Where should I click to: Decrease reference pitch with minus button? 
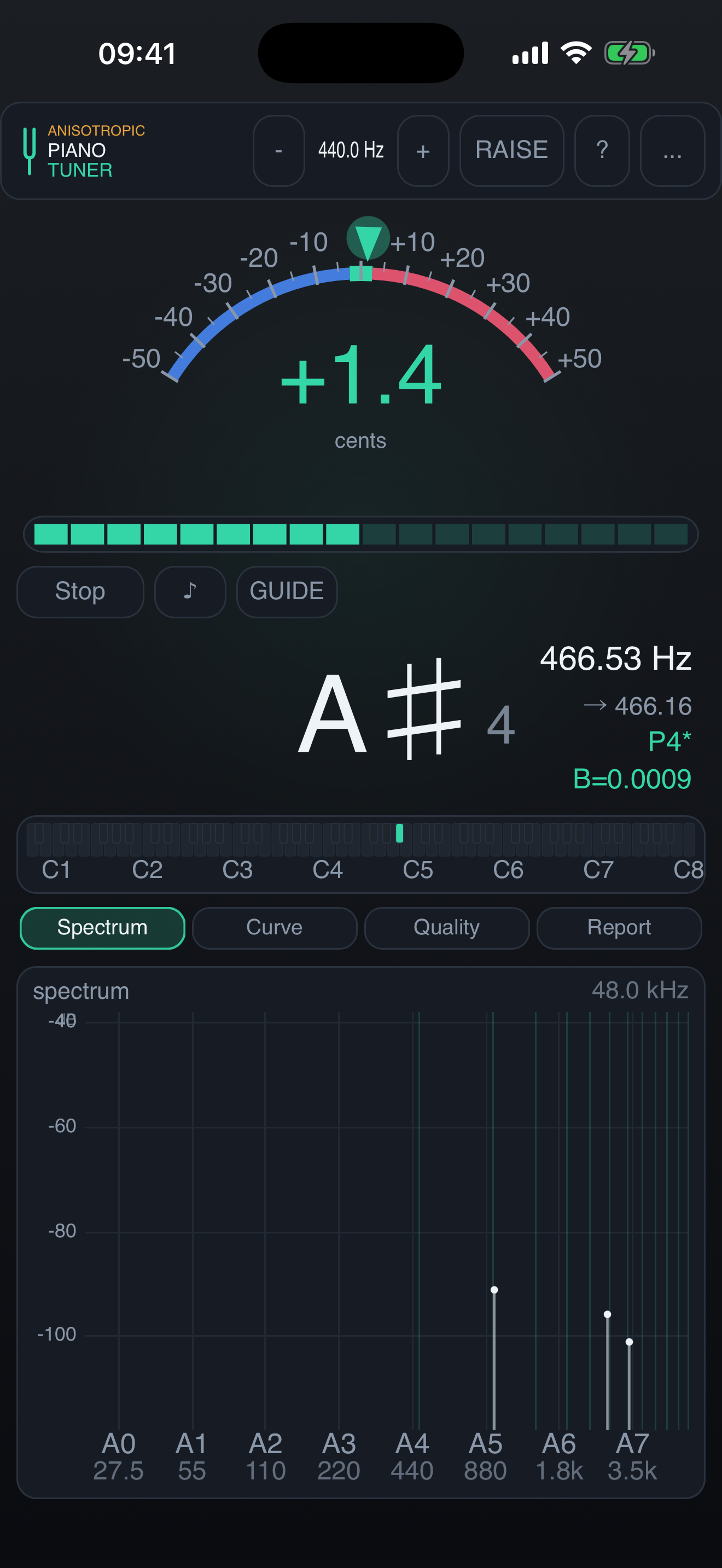(279, 150)
